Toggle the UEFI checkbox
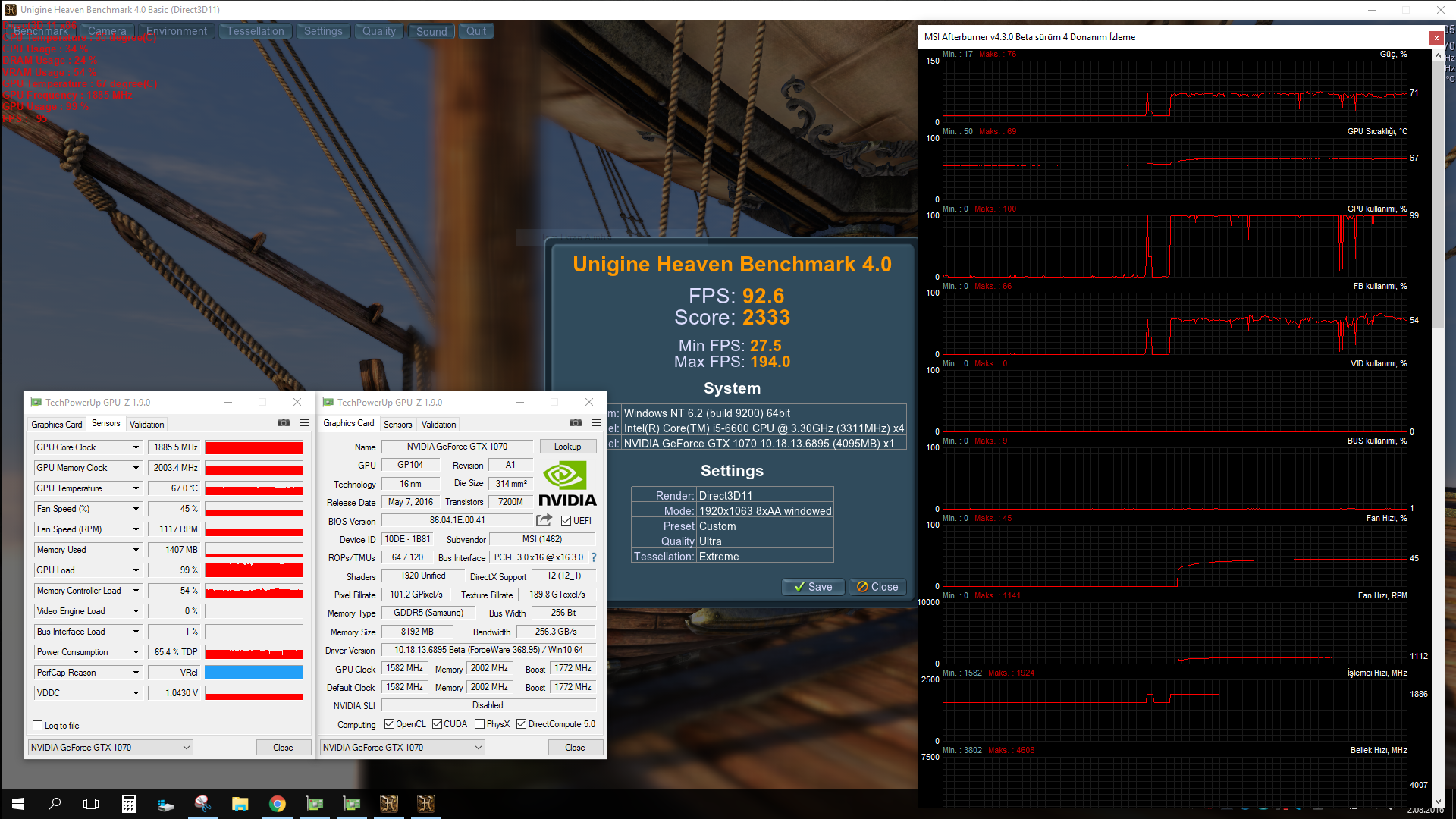 566,521
